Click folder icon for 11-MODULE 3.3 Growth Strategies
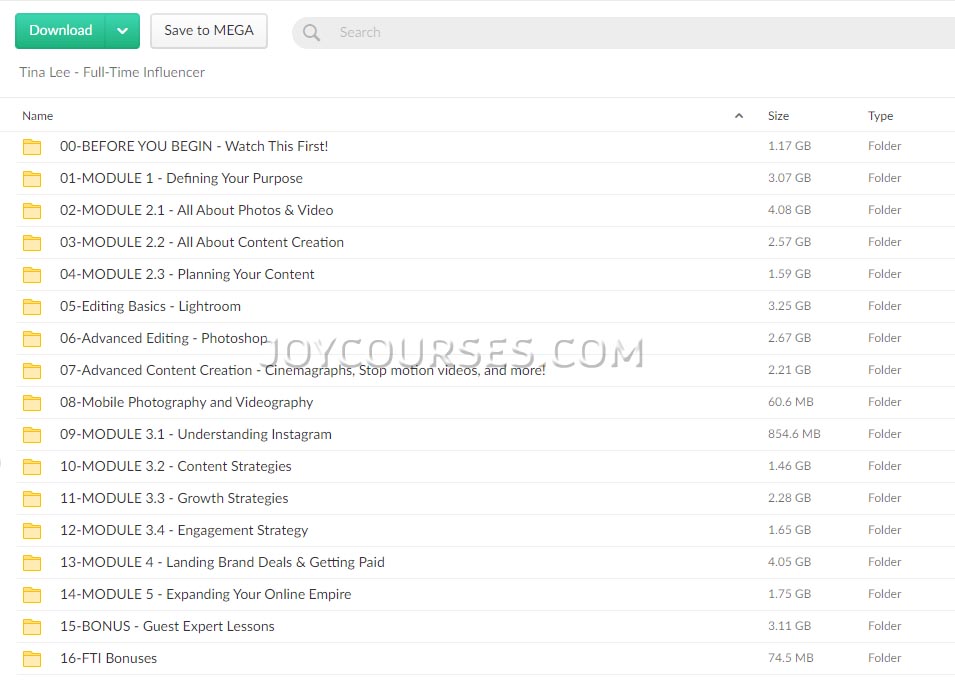 (32, 498)
